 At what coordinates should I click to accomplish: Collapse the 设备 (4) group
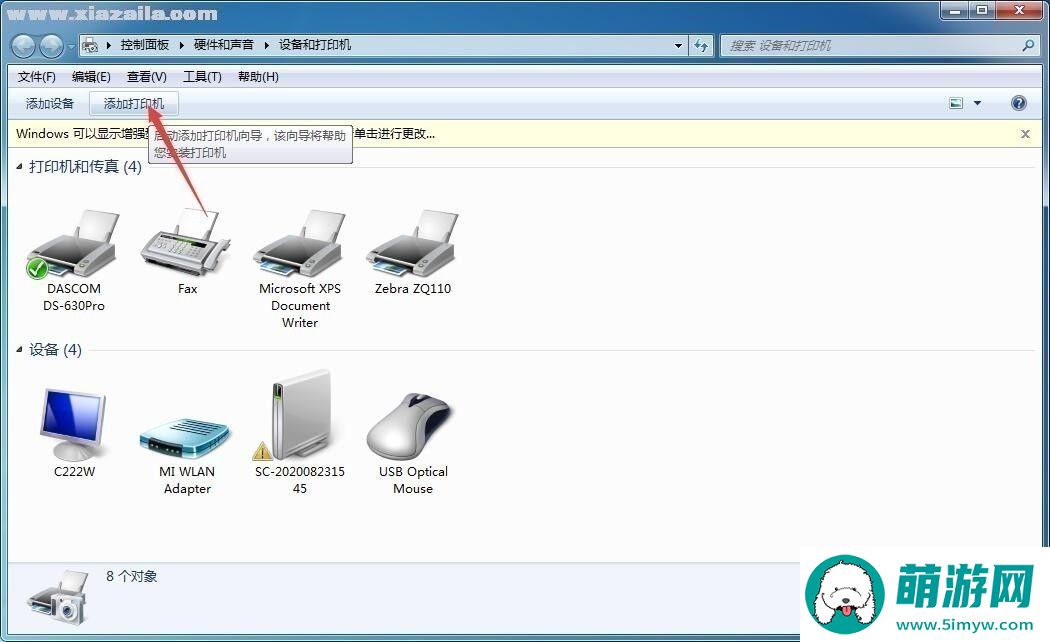click(19, 349)
